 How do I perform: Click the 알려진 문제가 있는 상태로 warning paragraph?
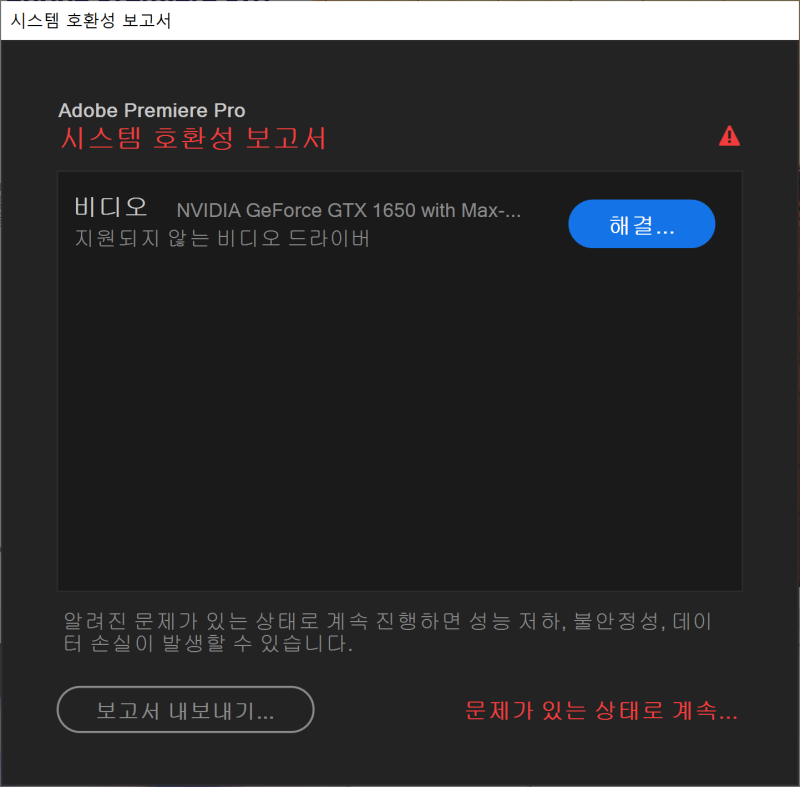click(x=387, y=632)
